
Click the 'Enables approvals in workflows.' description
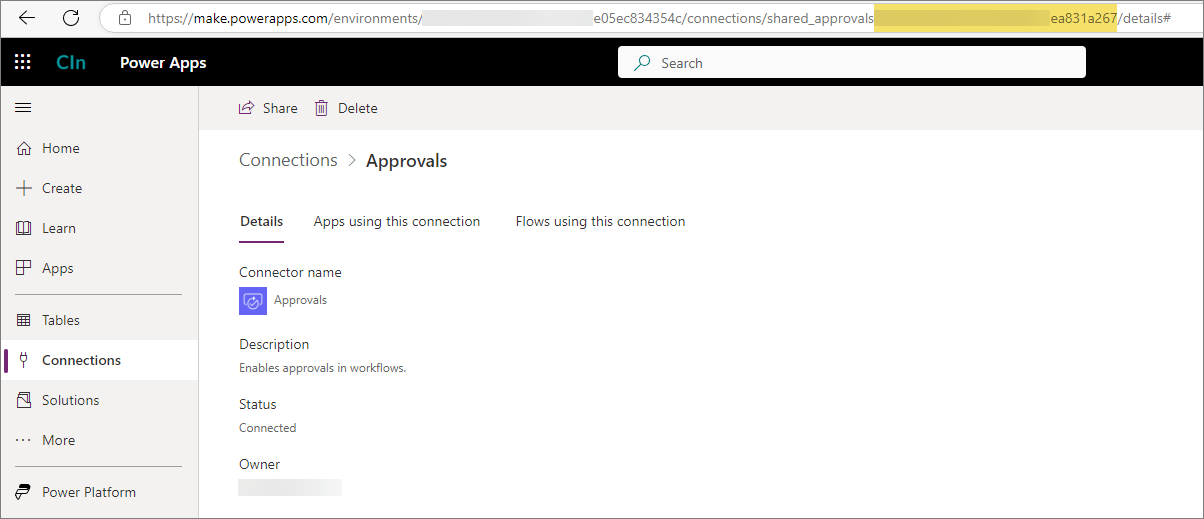click(322, 368)
